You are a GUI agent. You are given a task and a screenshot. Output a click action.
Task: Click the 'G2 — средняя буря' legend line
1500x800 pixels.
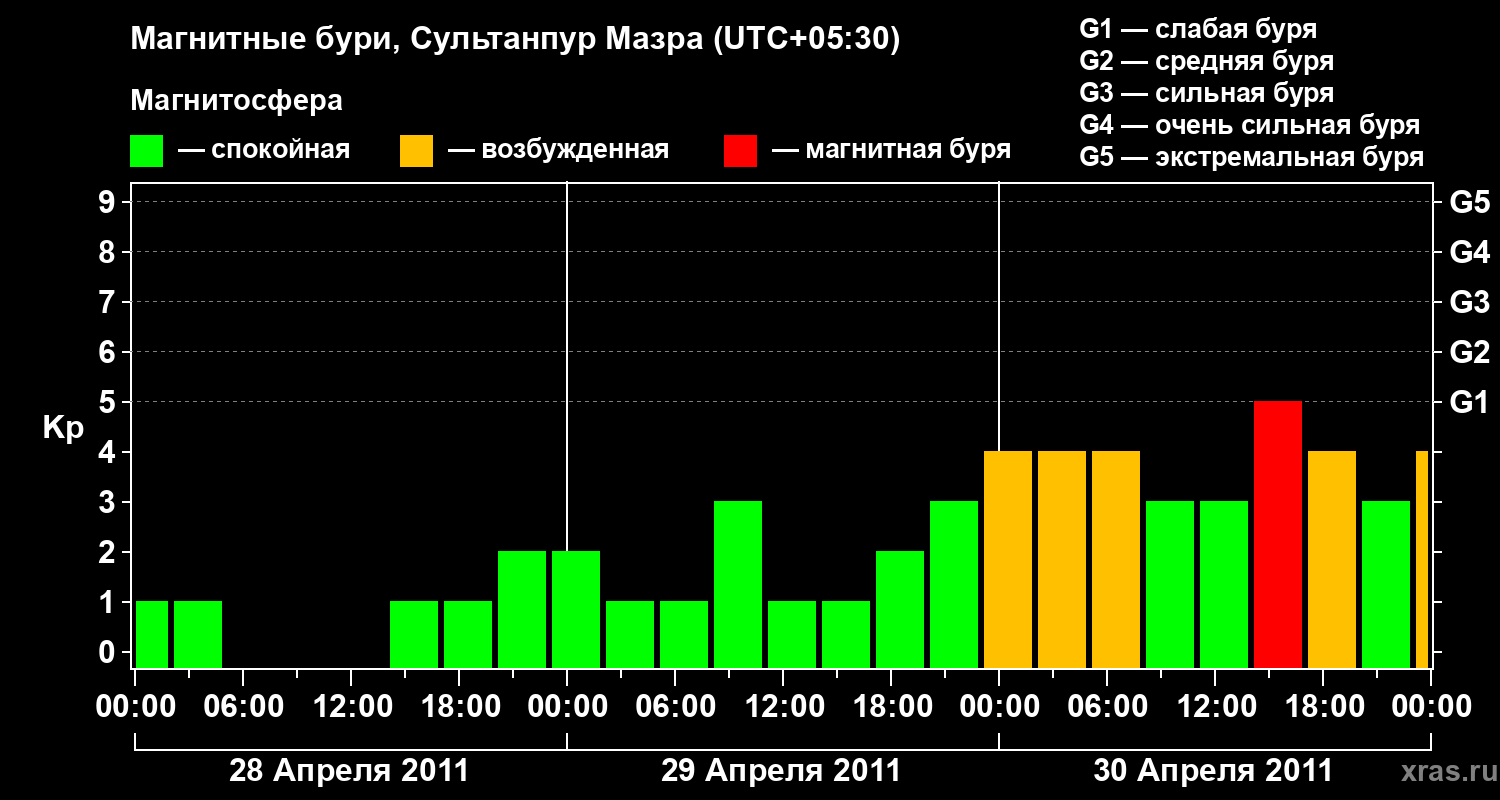tap(1207, 61)
